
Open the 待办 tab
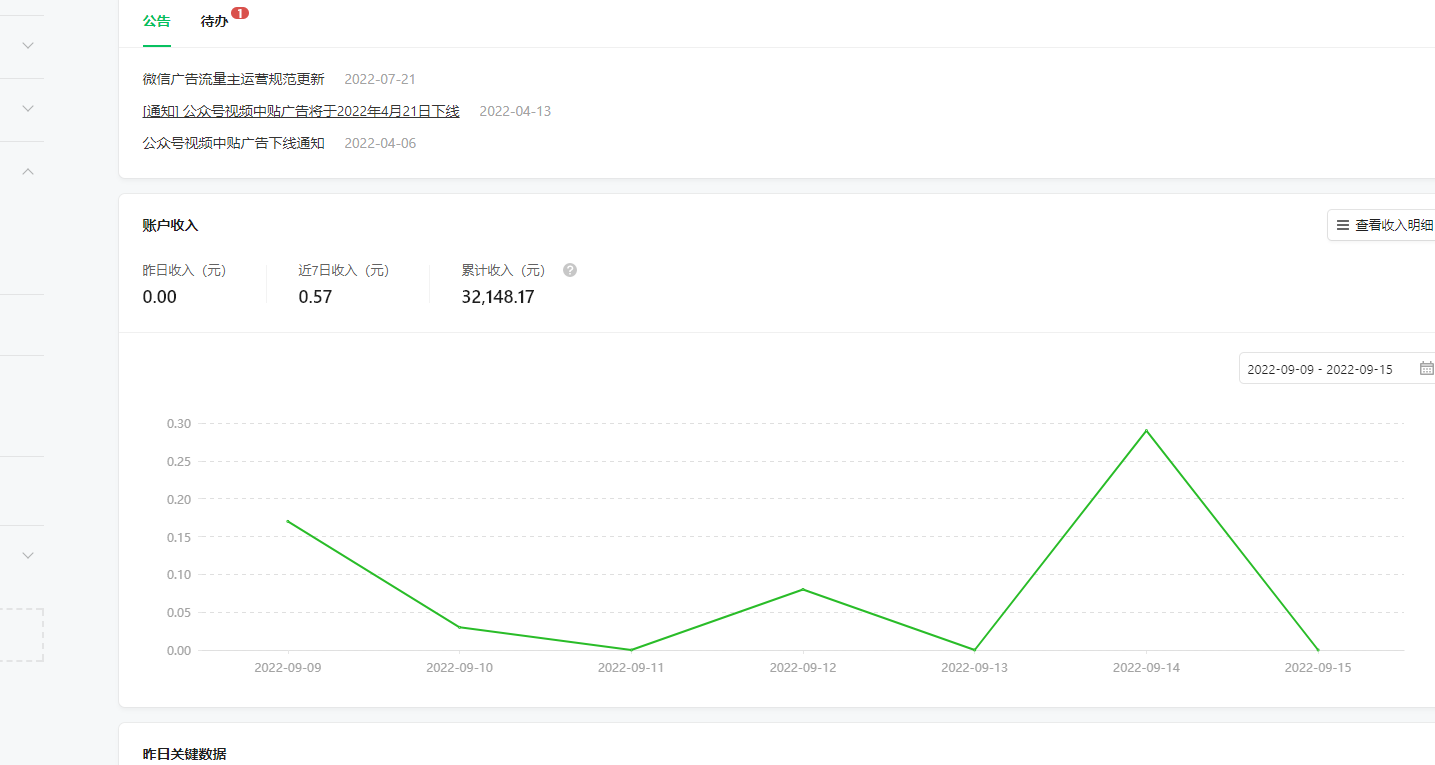[x=214, y=21]
